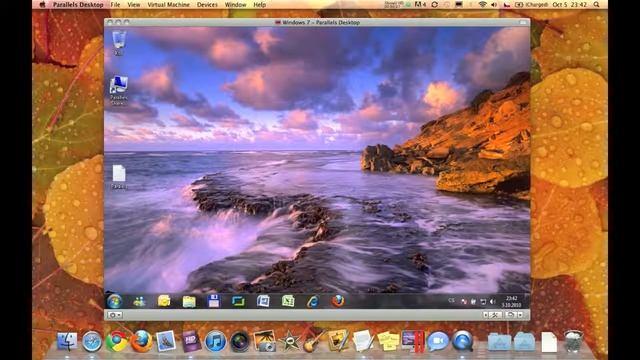640x360 pixels.
Task: Launch Internet Explorer from Windows taskbar
Action: tap(313, 301)
